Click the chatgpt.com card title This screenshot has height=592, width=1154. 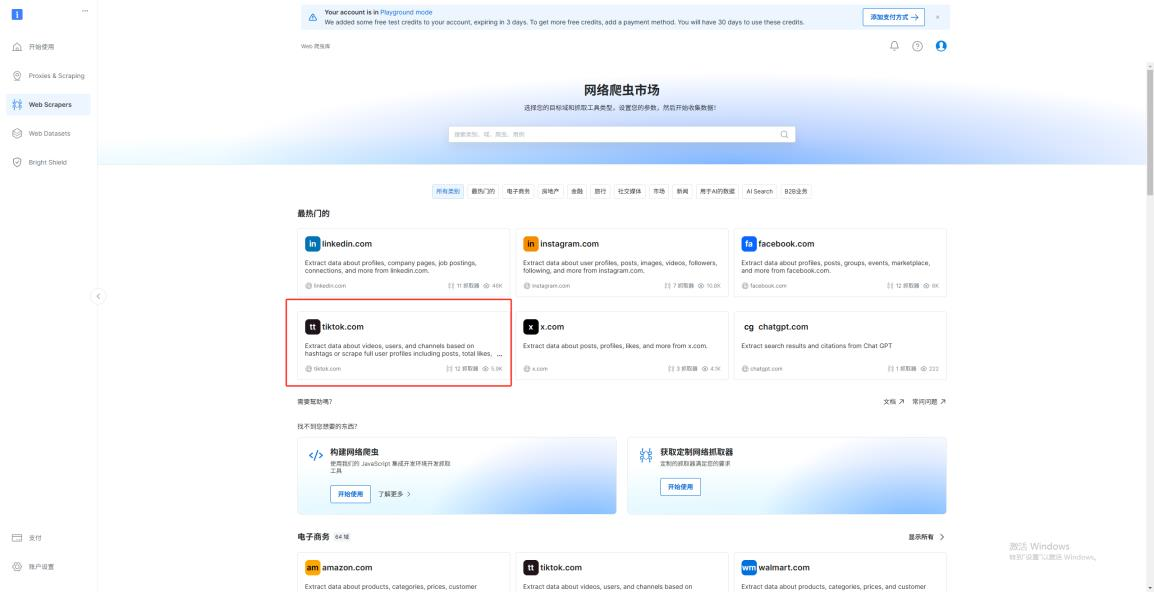point(783,327)
